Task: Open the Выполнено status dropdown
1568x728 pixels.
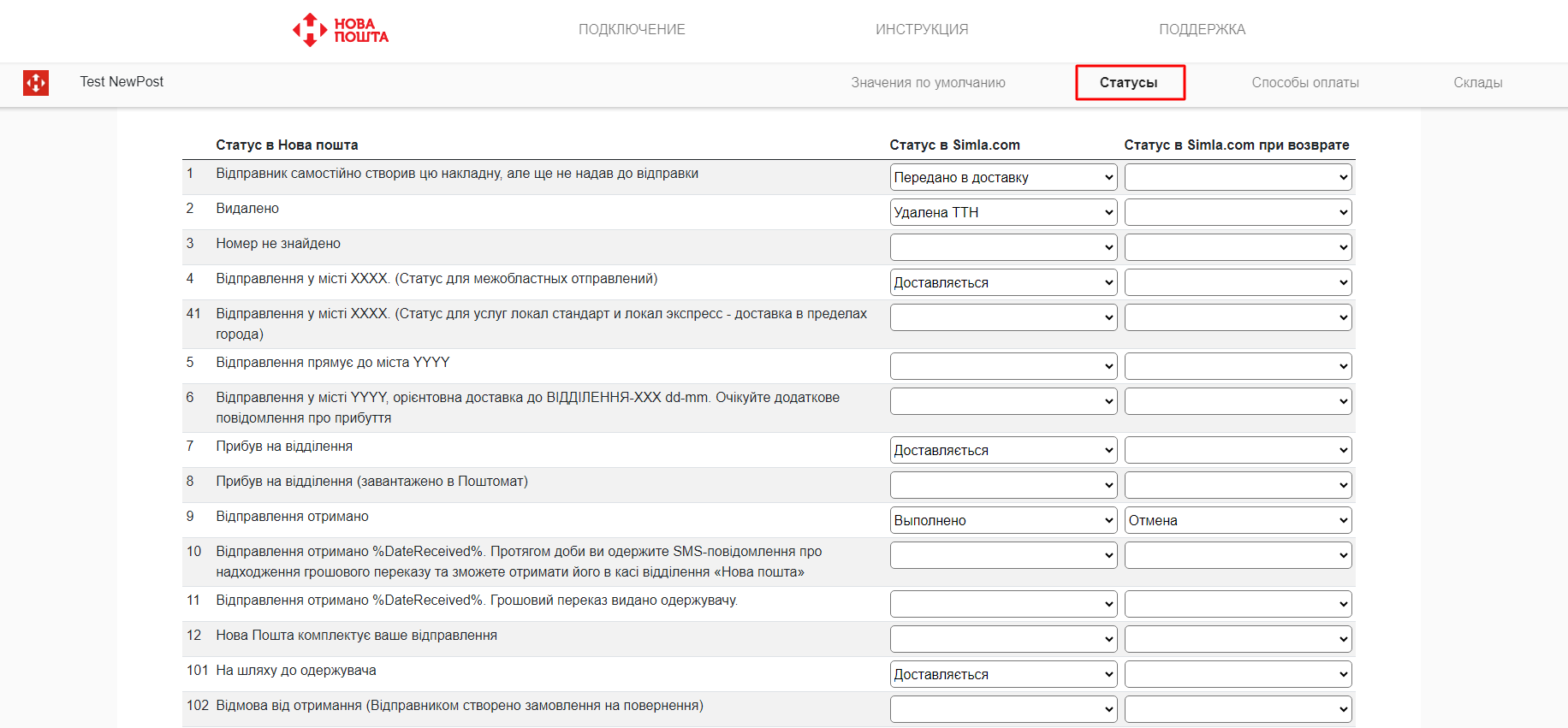Action: coord(1004,521)
